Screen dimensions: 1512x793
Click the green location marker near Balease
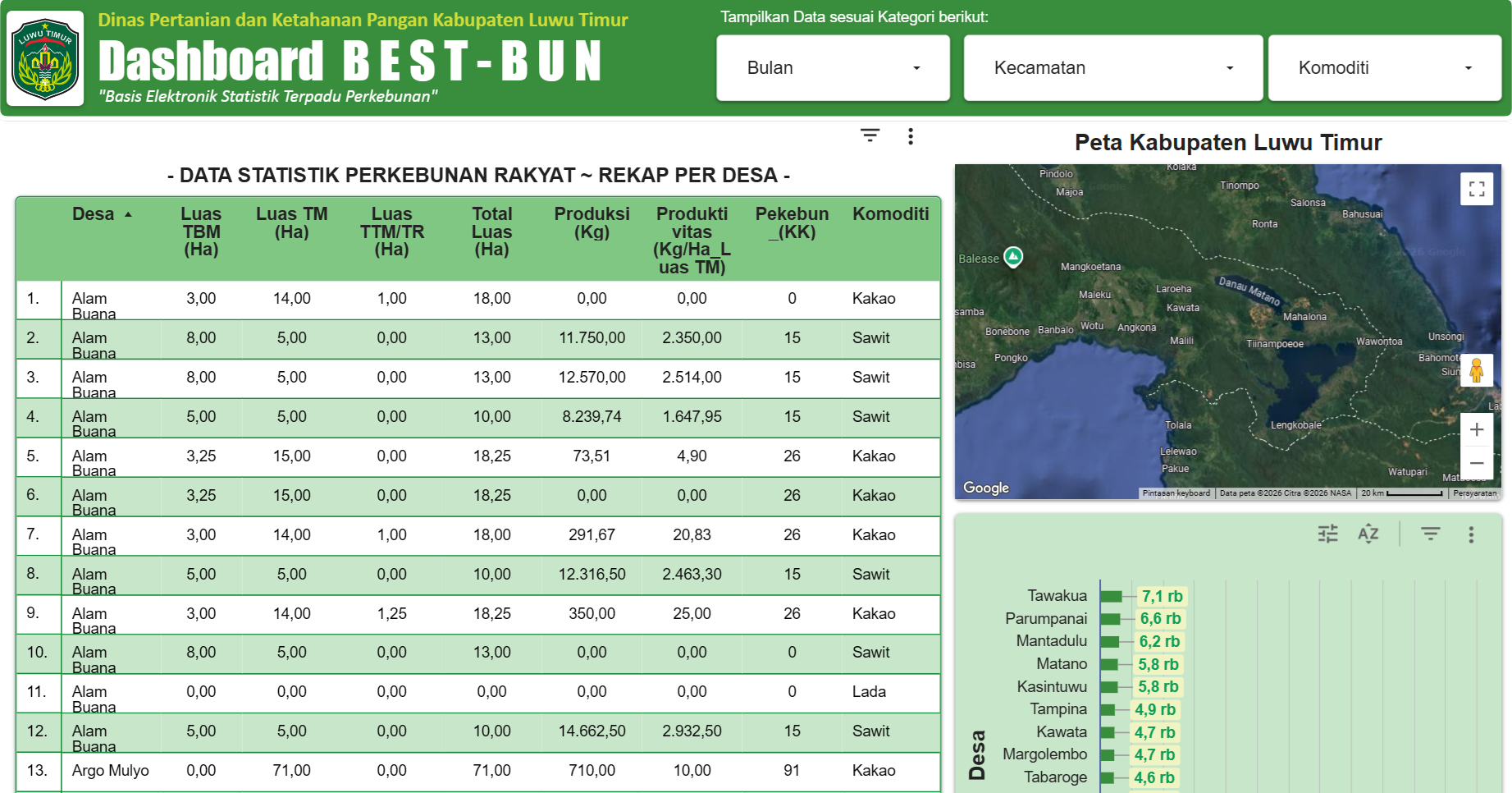[1014, 257]
